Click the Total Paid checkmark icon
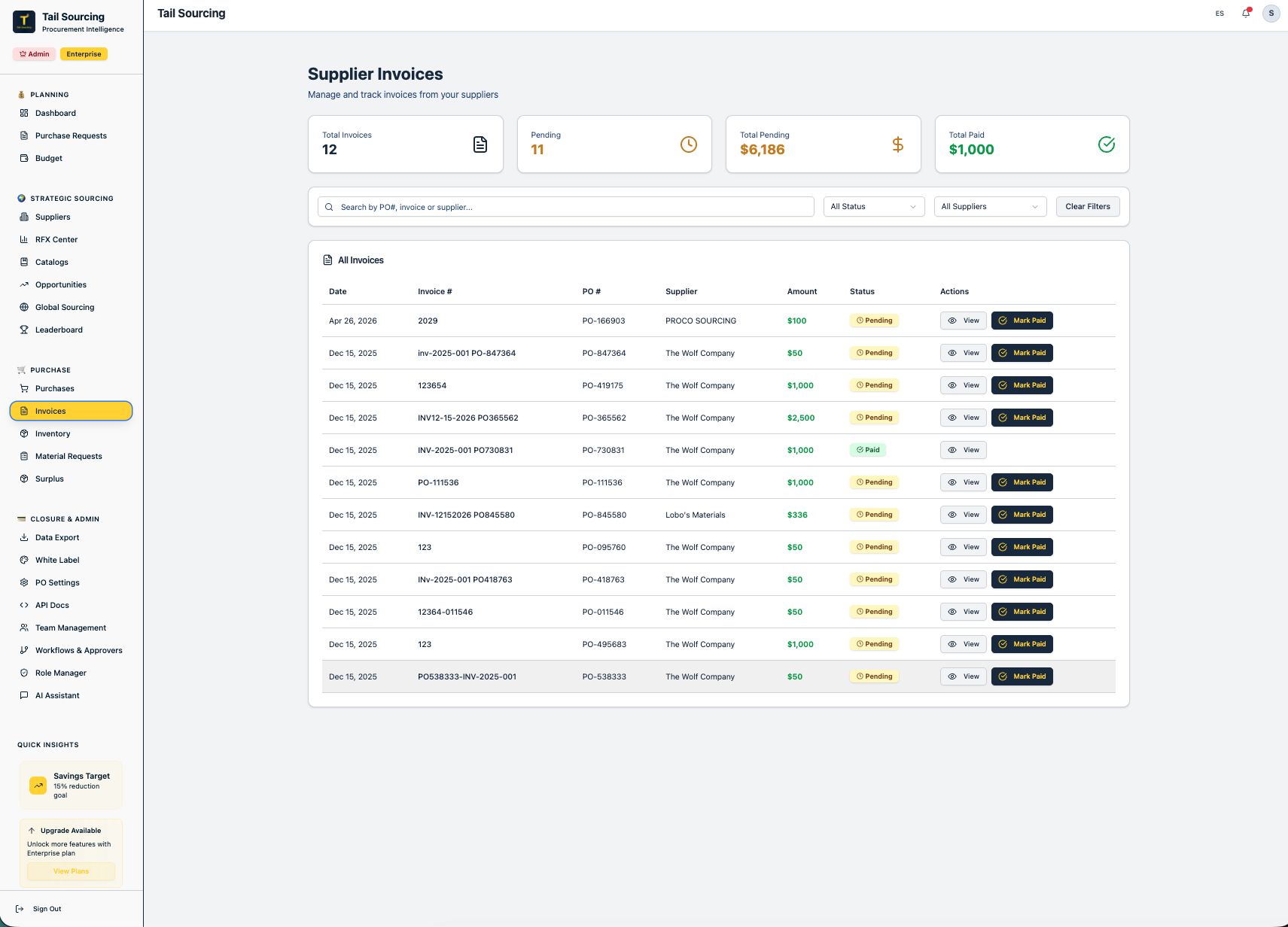Screen dimensions: 1288x927 (x=1107, y=144)
